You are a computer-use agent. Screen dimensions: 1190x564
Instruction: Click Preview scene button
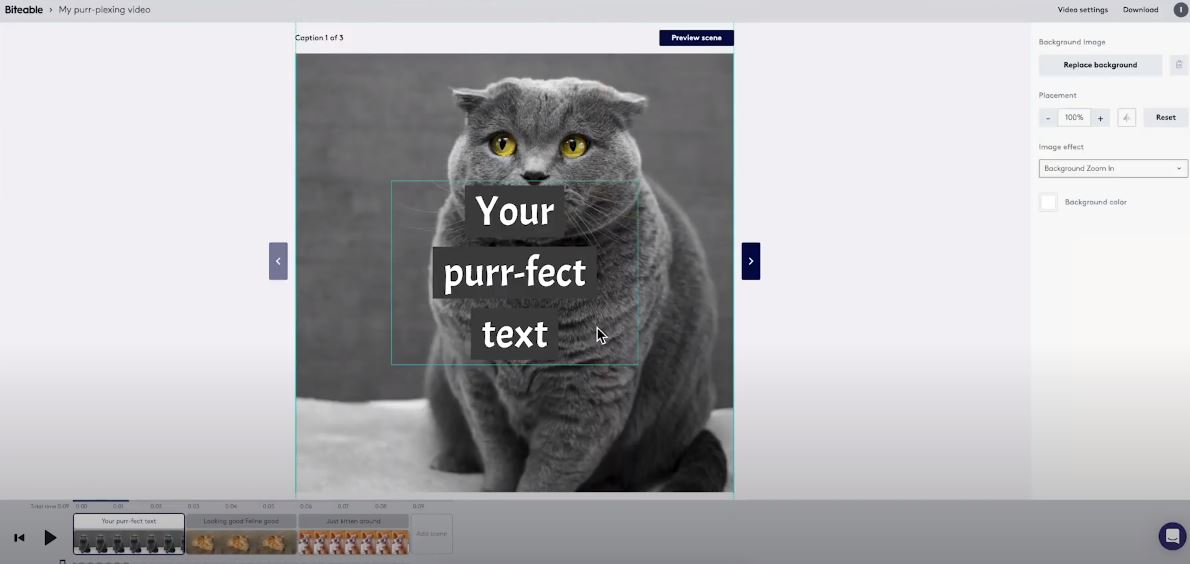696,38
